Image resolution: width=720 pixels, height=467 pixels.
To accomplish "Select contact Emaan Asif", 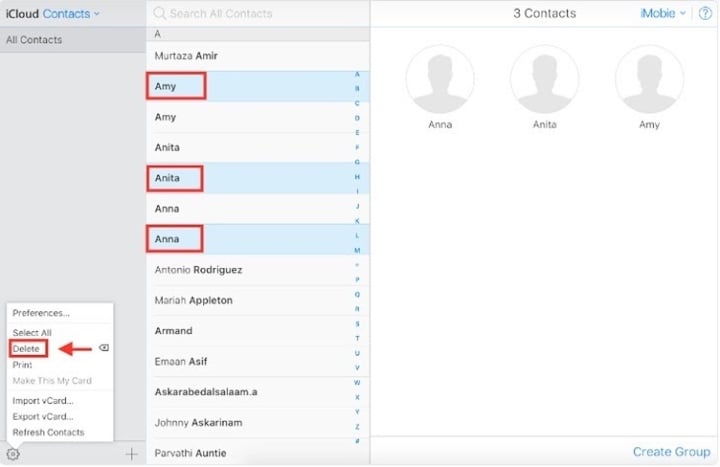I will (x=258, y=362).
